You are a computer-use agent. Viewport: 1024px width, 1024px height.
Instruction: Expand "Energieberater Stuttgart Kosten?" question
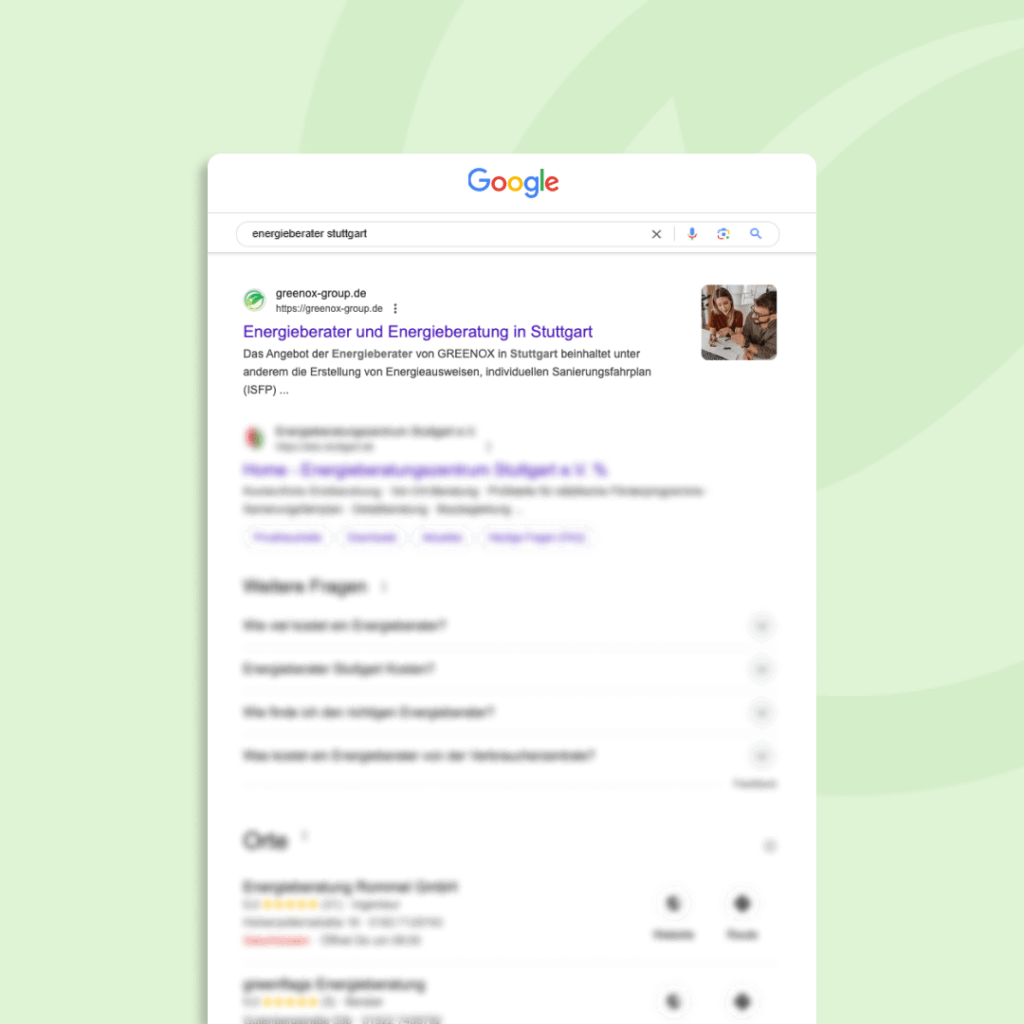(x=761, y=669)
